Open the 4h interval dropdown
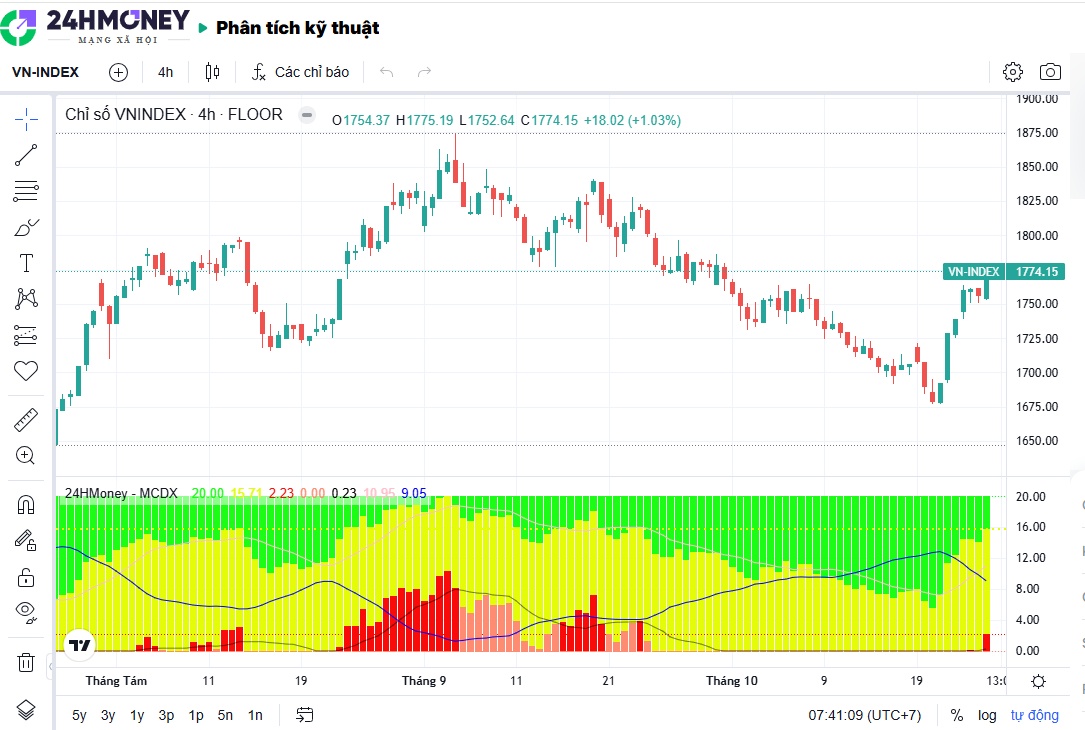This screenshot has width=1085, height=730. (165, 72)
